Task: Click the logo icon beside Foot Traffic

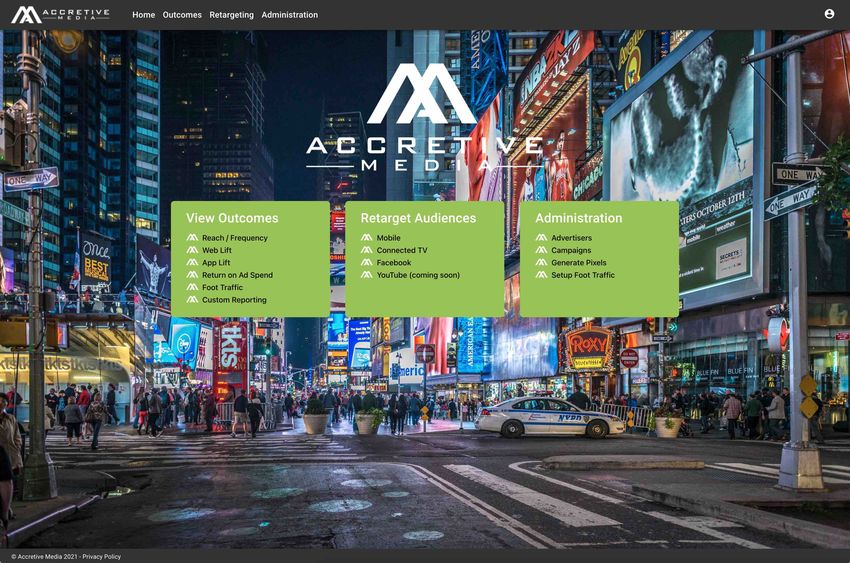Action: tap(192, 288)
